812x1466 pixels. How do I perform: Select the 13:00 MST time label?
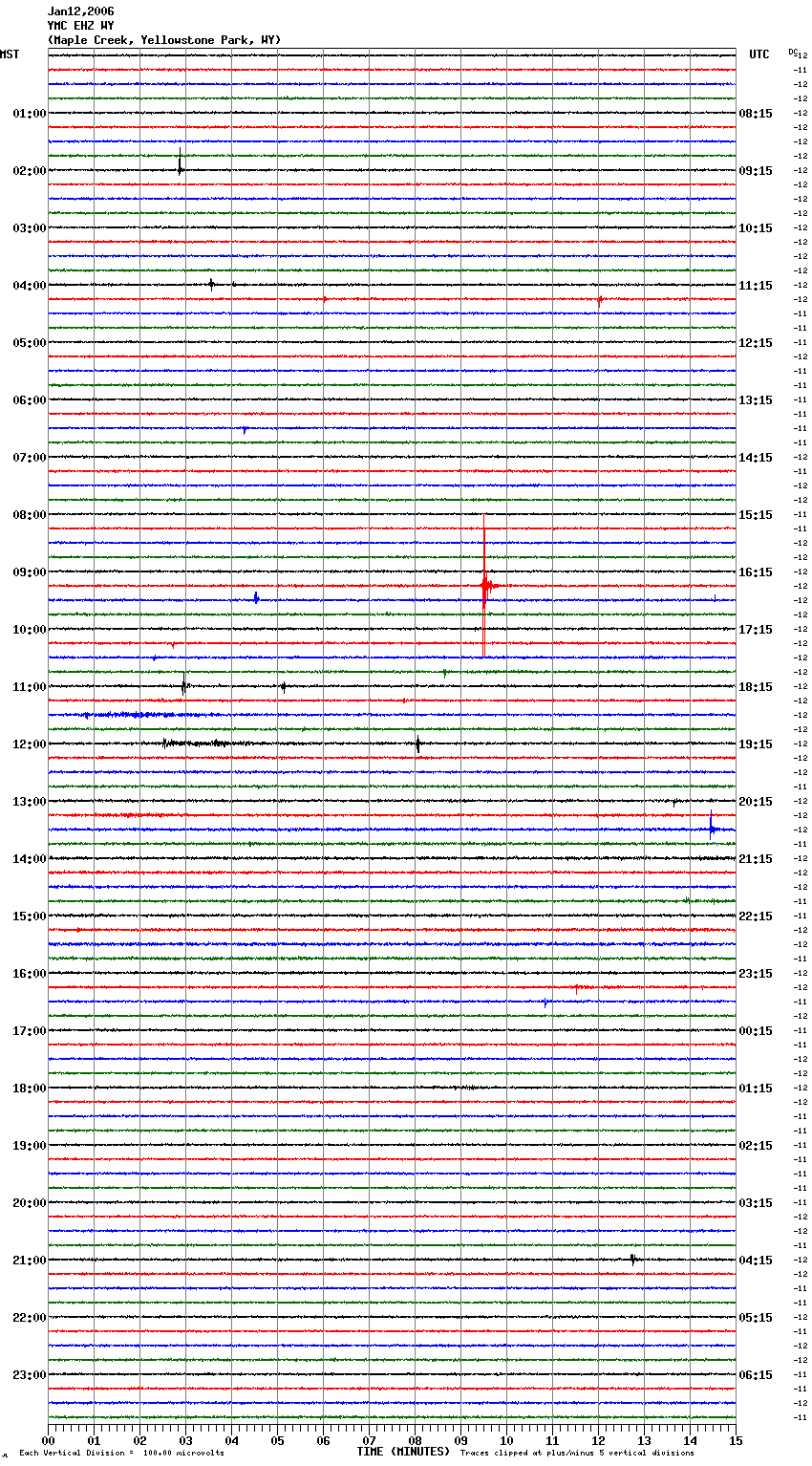pyautogui.click(x=30, y=802)
